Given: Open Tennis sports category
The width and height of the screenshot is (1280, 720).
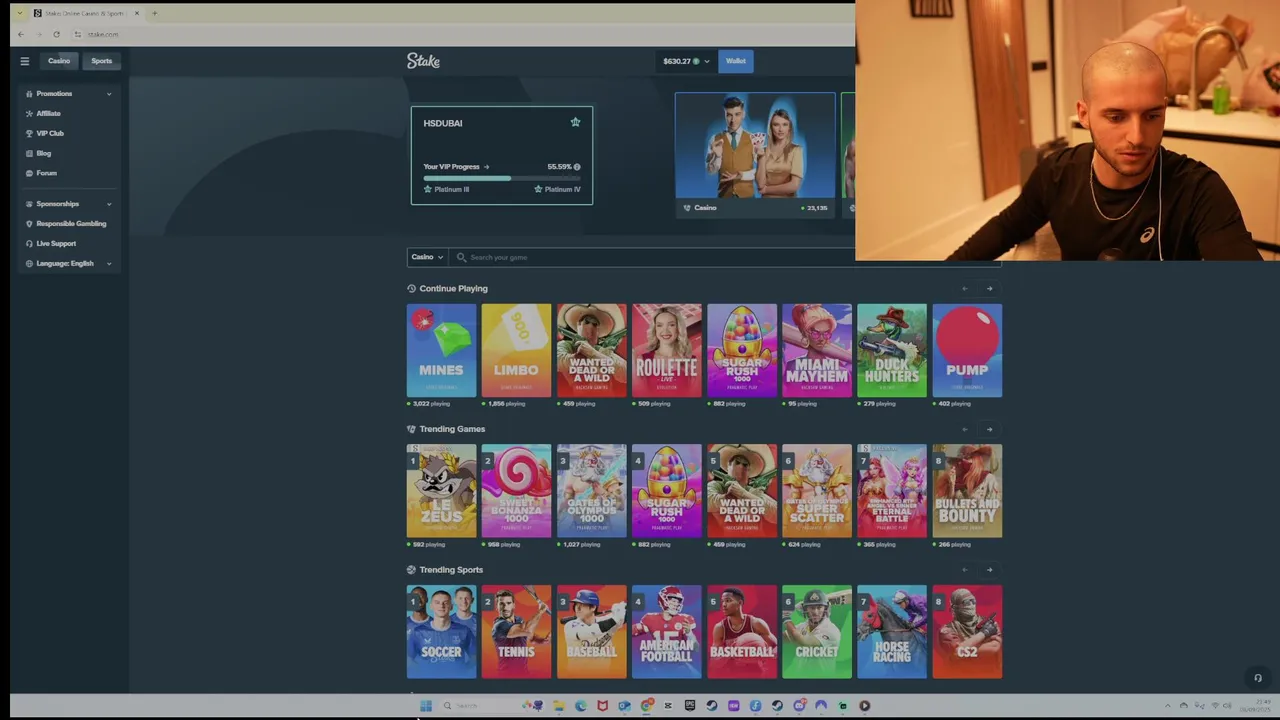Looking at the screenshot, I should point(516,632).
